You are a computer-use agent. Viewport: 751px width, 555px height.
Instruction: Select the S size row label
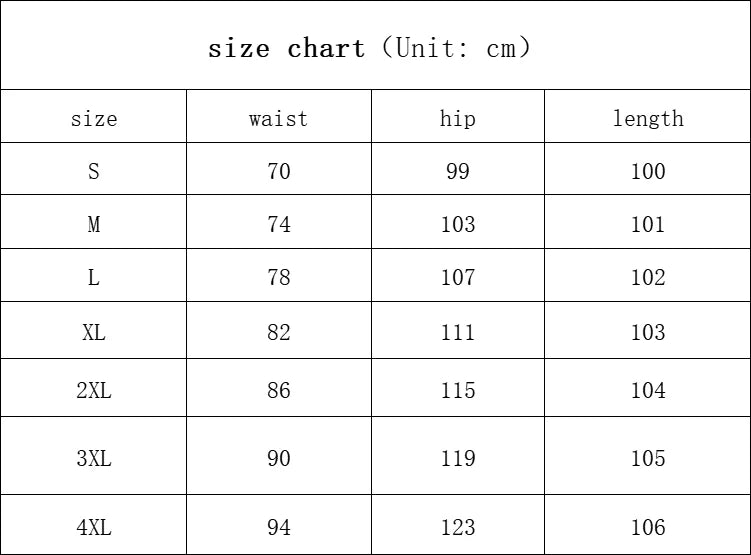[94, 172]
